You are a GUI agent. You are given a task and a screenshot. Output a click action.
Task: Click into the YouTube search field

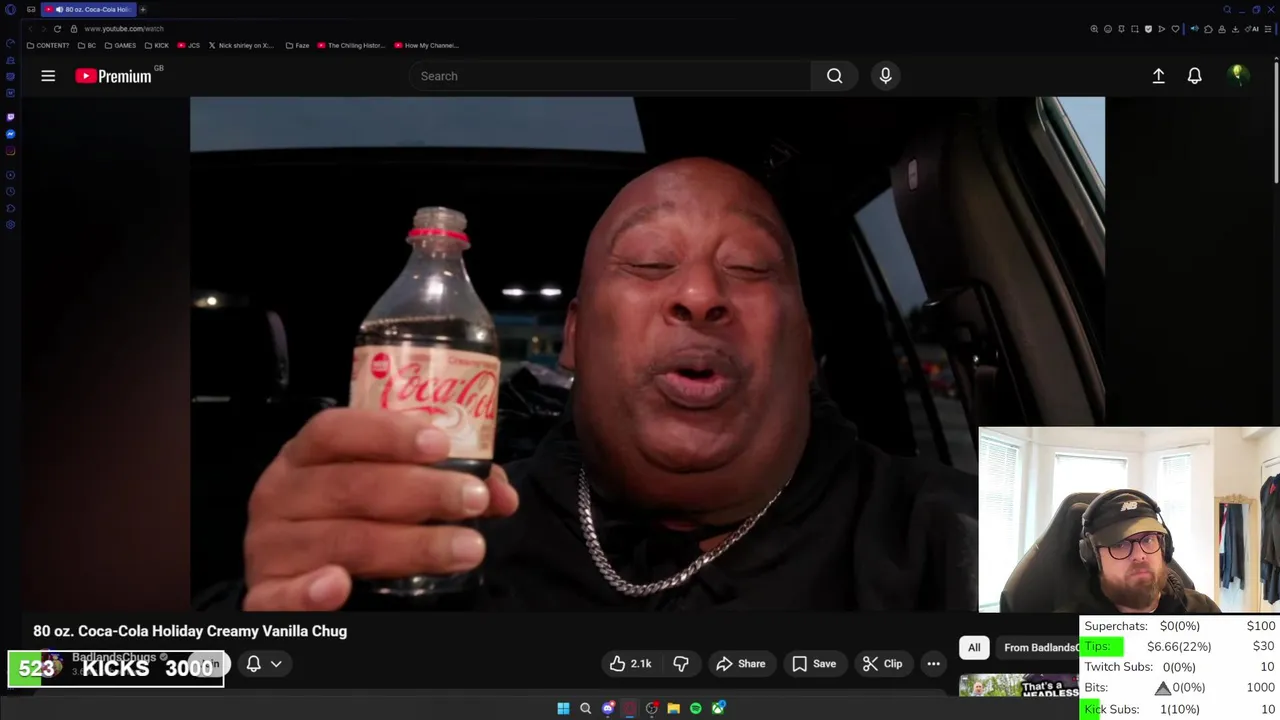click(x=610, y=76)
